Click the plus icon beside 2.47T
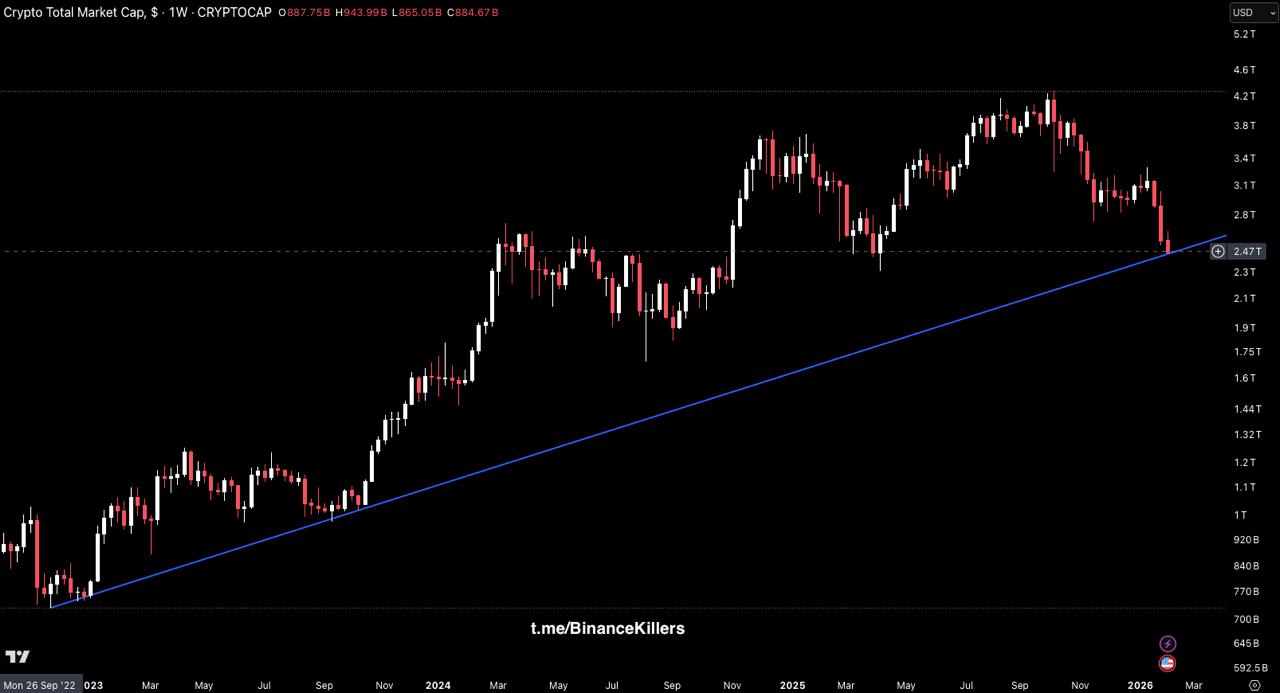The height and width of the screenshot is (693, 1280). (1218, 251)
